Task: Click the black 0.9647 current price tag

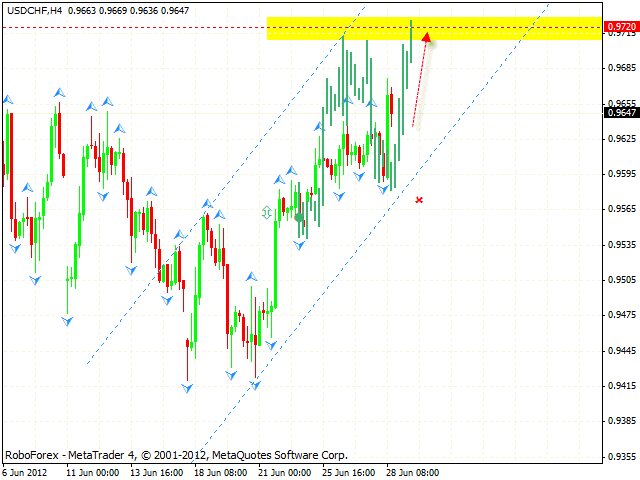Action: click(x=619, y=112)
